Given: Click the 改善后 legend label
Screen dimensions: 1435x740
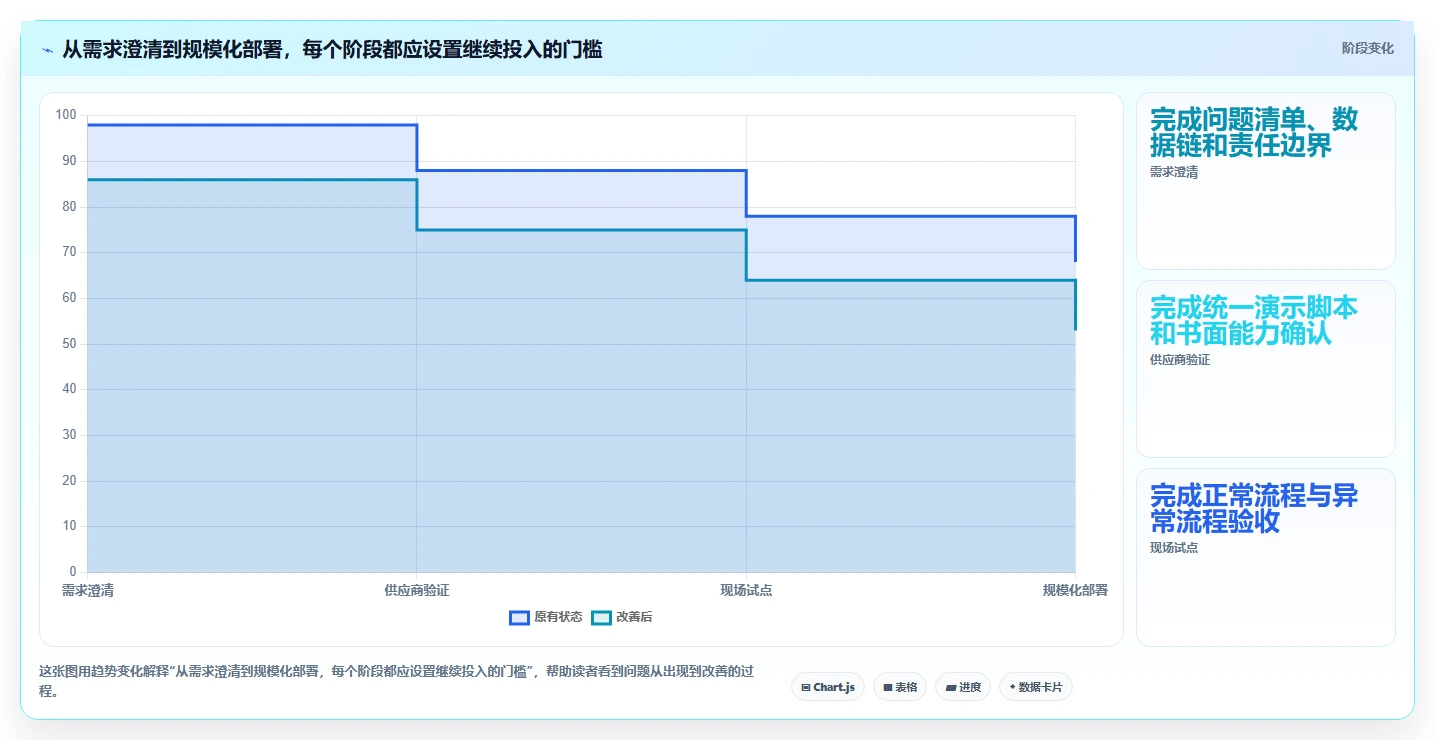Looking at the screenshot, I should (634, 617).
